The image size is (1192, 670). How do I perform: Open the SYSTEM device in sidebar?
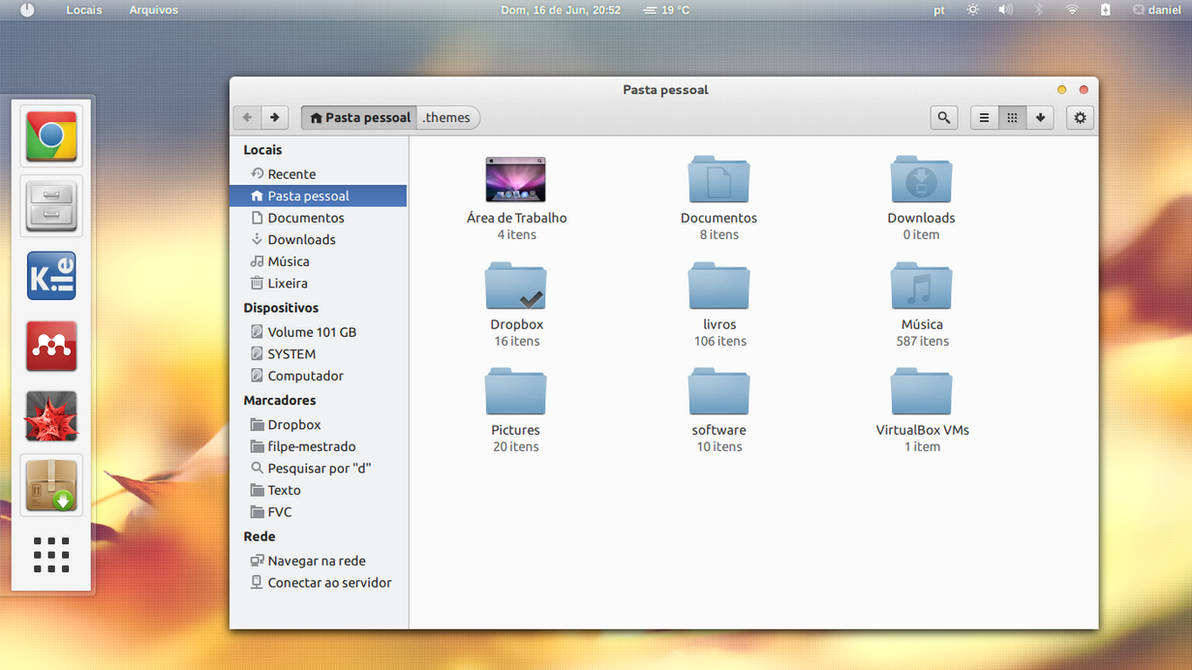coord(318,354)
